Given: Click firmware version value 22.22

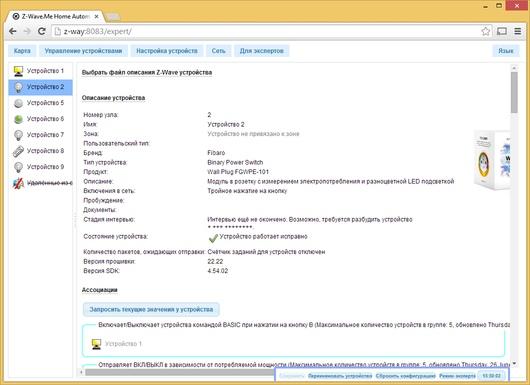Looking at the screenshot, I should click(x=215, y=261).
